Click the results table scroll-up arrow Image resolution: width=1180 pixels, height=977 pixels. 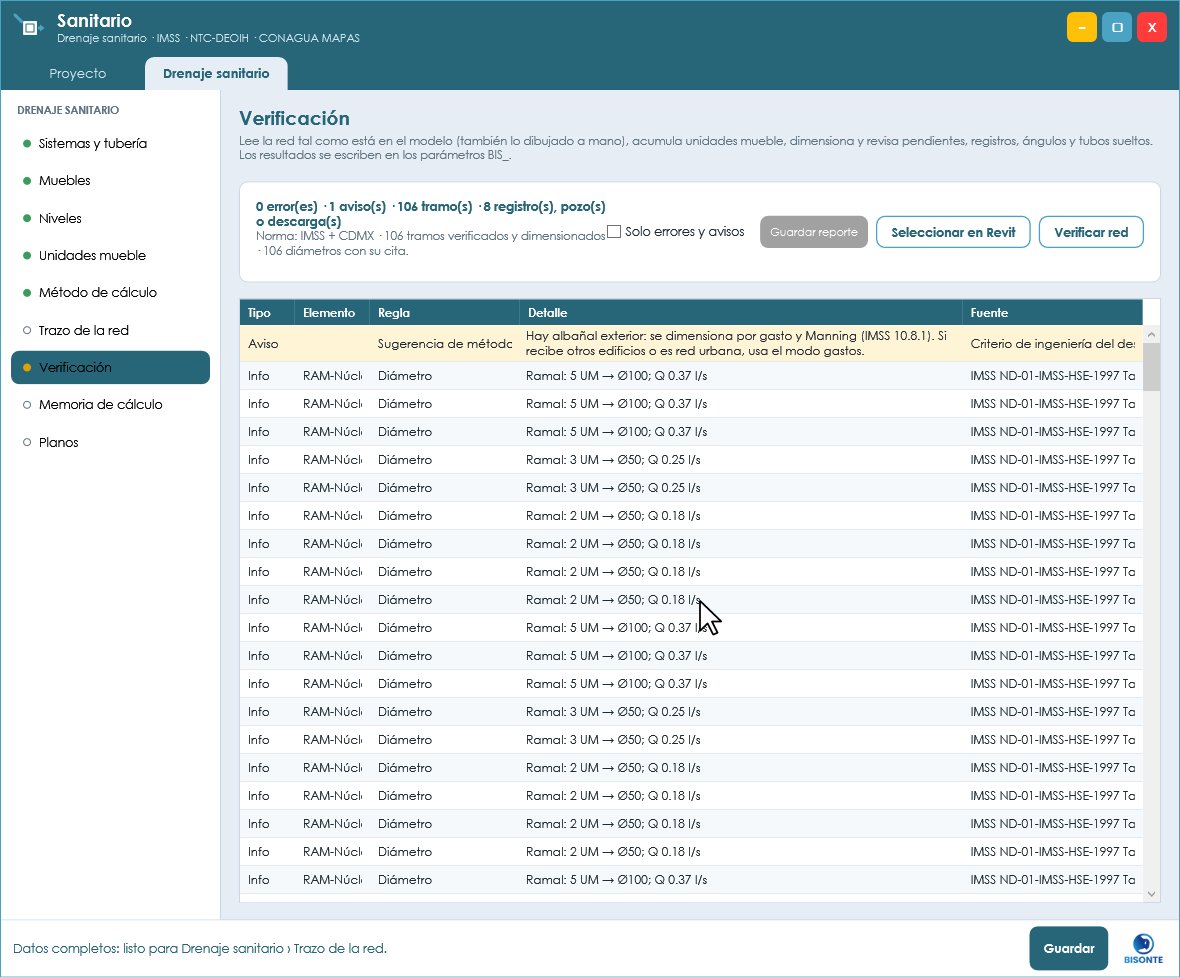tap(1151, 334)
